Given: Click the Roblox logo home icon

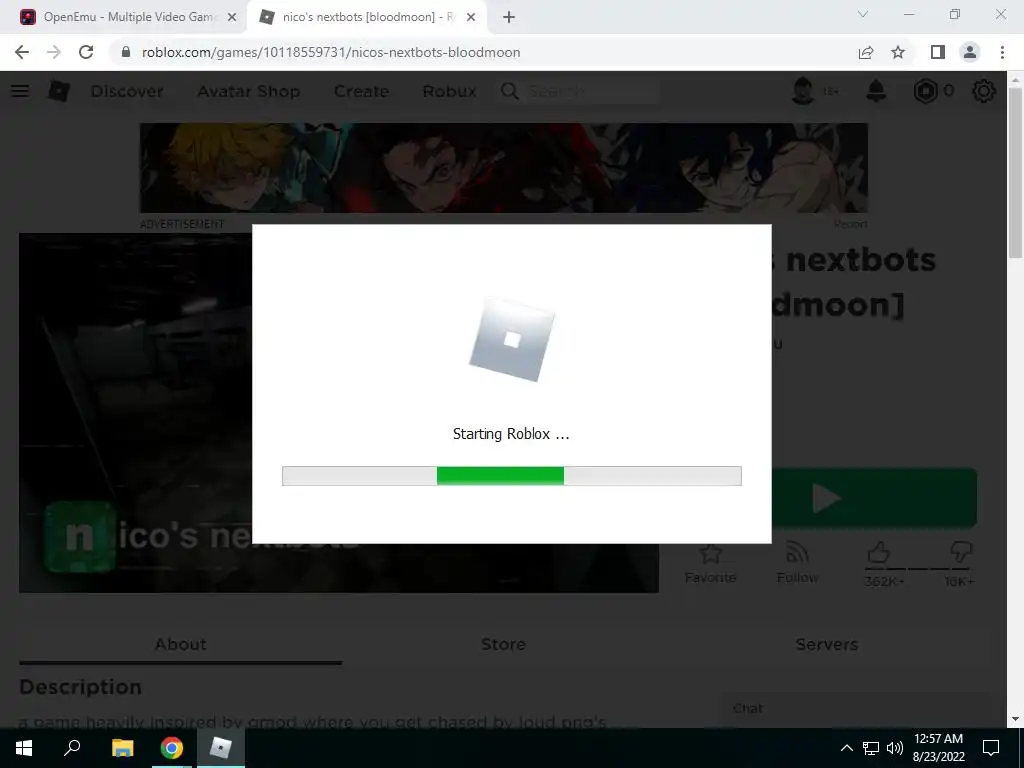Looking at the screenshot, I should 59,91.
